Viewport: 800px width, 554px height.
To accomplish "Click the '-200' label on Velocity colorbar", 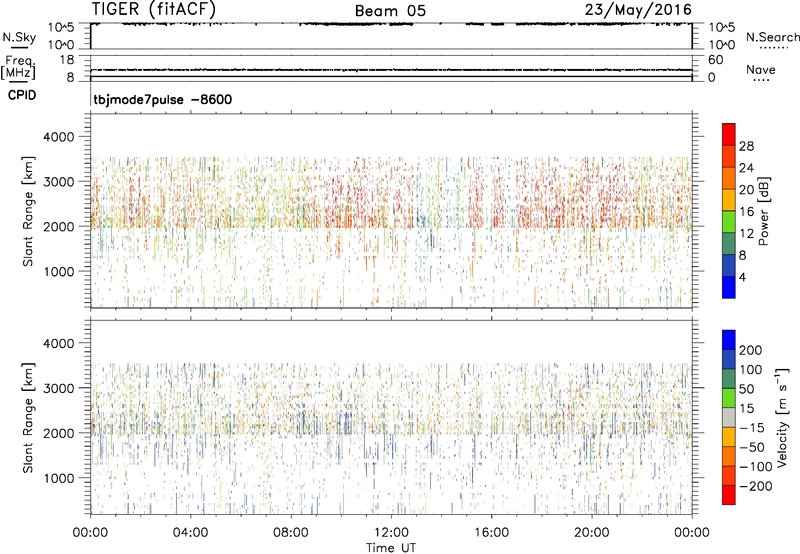I will tap(756, 486).
